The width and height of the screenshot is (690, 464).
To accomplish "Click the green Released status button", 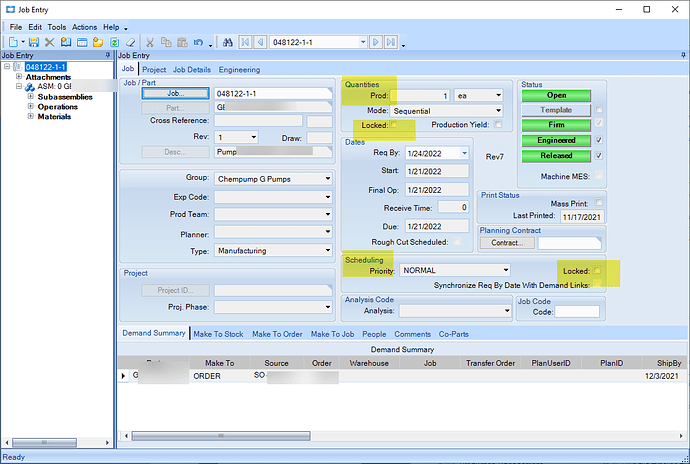I will click(x=556, y=156).
